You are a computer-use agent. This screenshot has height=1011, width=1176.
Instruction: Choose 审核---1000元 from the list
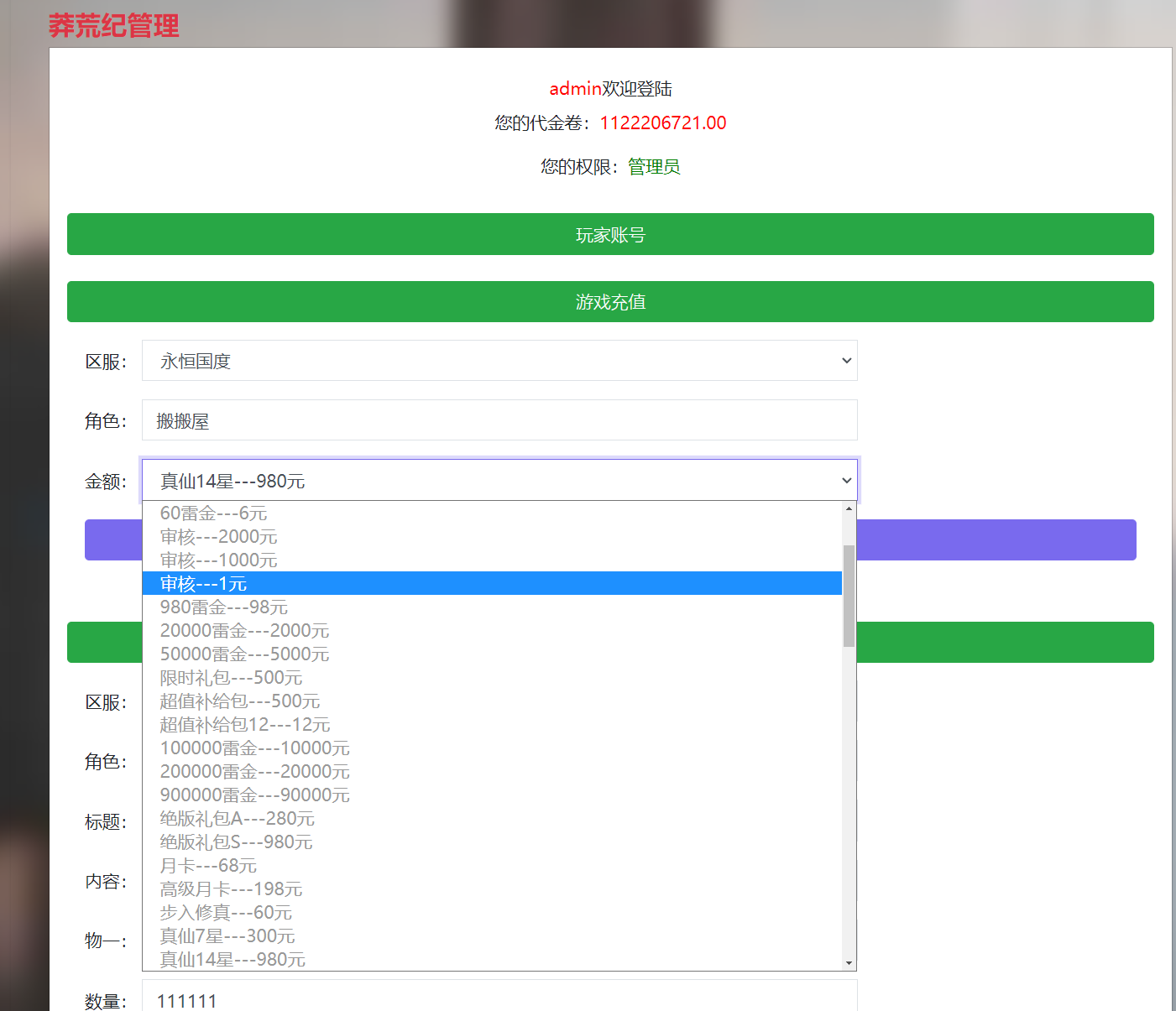point(219,560)
